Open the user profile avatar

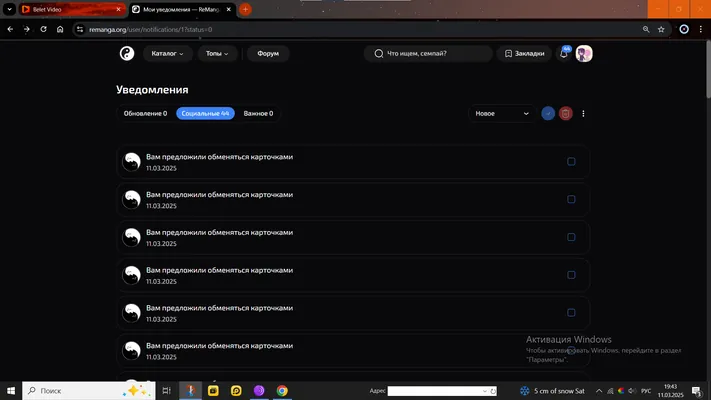[x=584, y=54]
